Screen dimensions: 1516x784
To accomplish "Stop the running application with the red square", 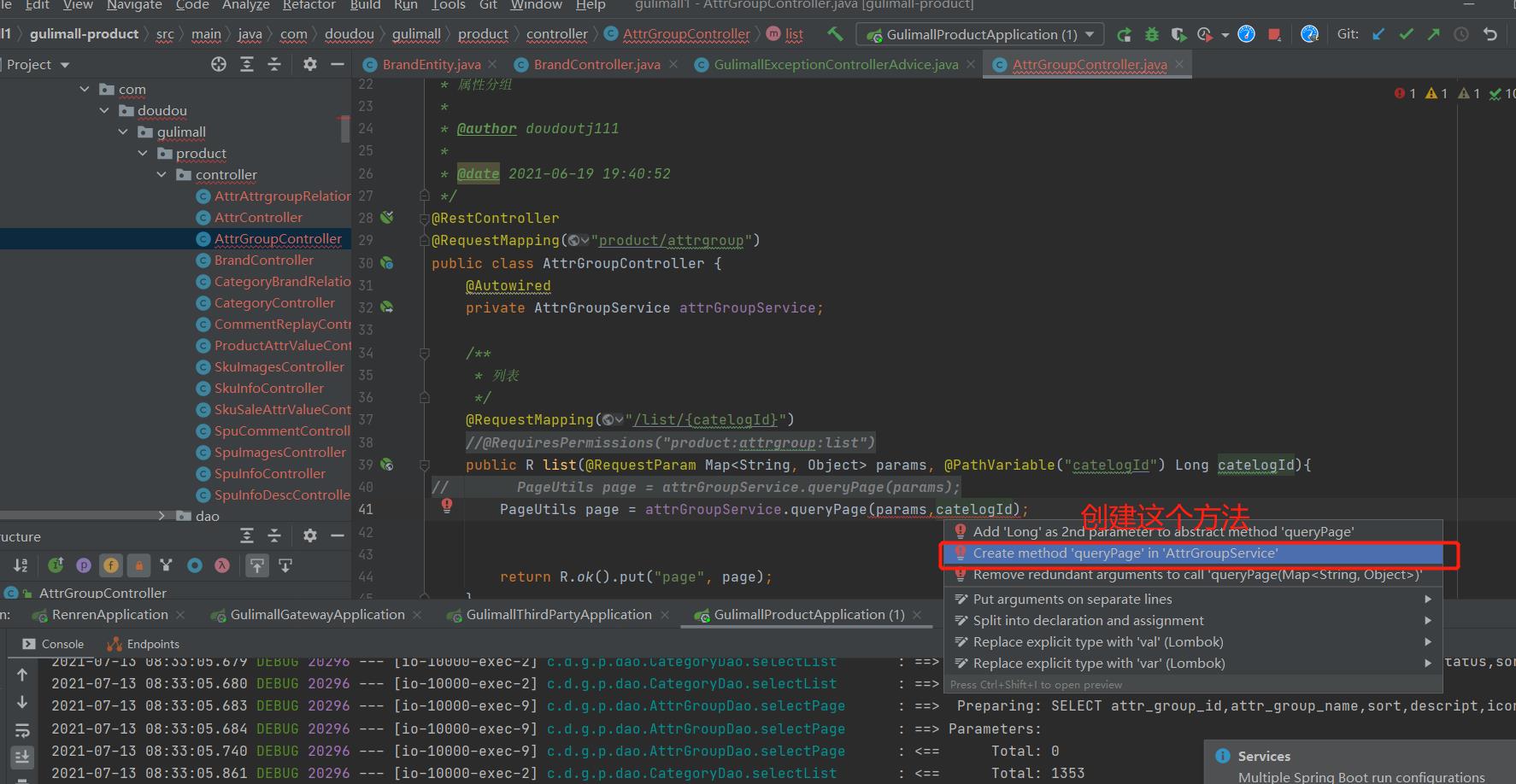I will coord(1274,34).
